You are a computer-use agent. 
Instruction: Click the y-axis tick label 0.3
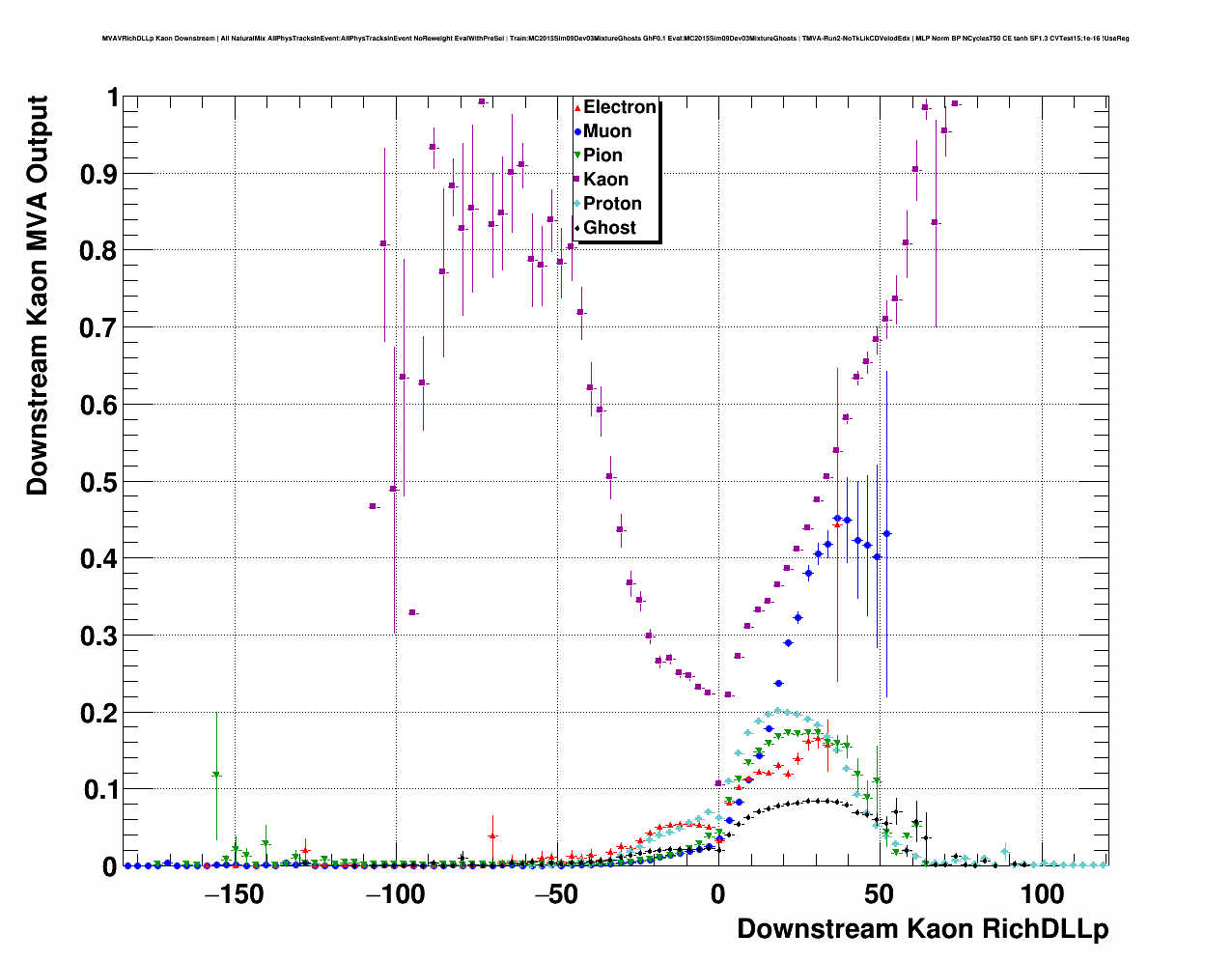pos(100,637)
